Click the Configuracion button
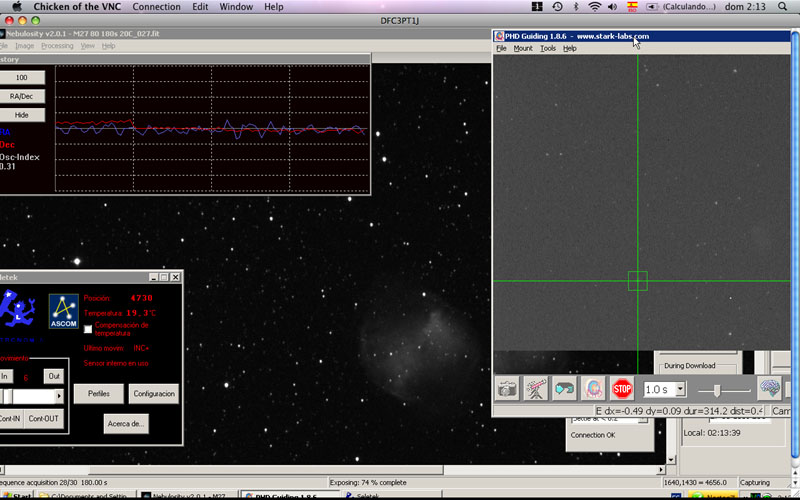Image resolution: width=800 pixels, height=500 pixels. [153, 394]
